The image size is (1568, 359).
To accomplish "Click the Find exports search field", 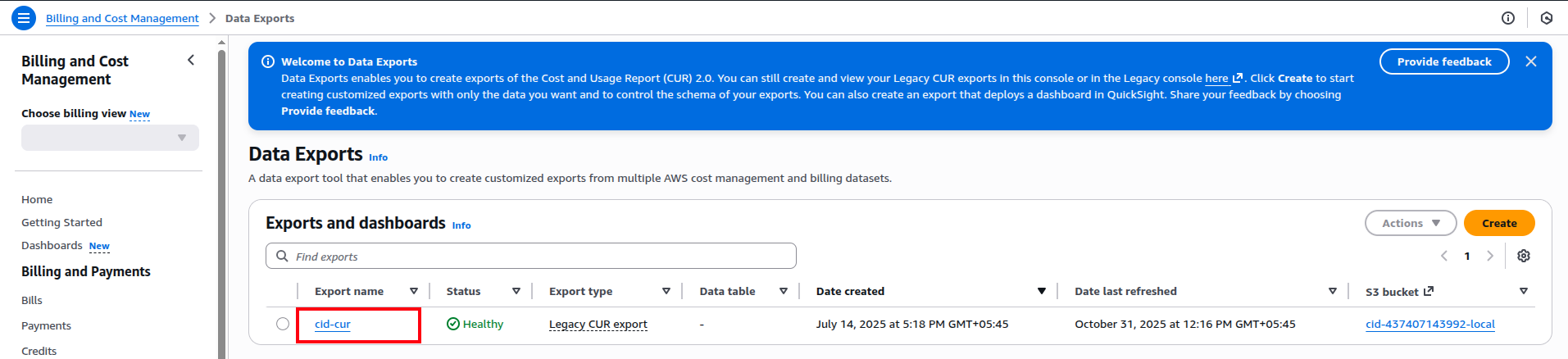I will 530,256.
